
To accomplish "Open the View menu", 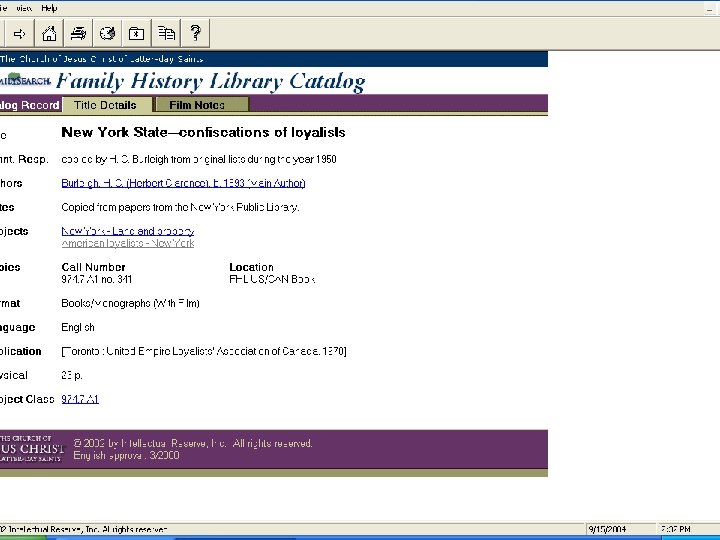I will (x=24, y=8).
